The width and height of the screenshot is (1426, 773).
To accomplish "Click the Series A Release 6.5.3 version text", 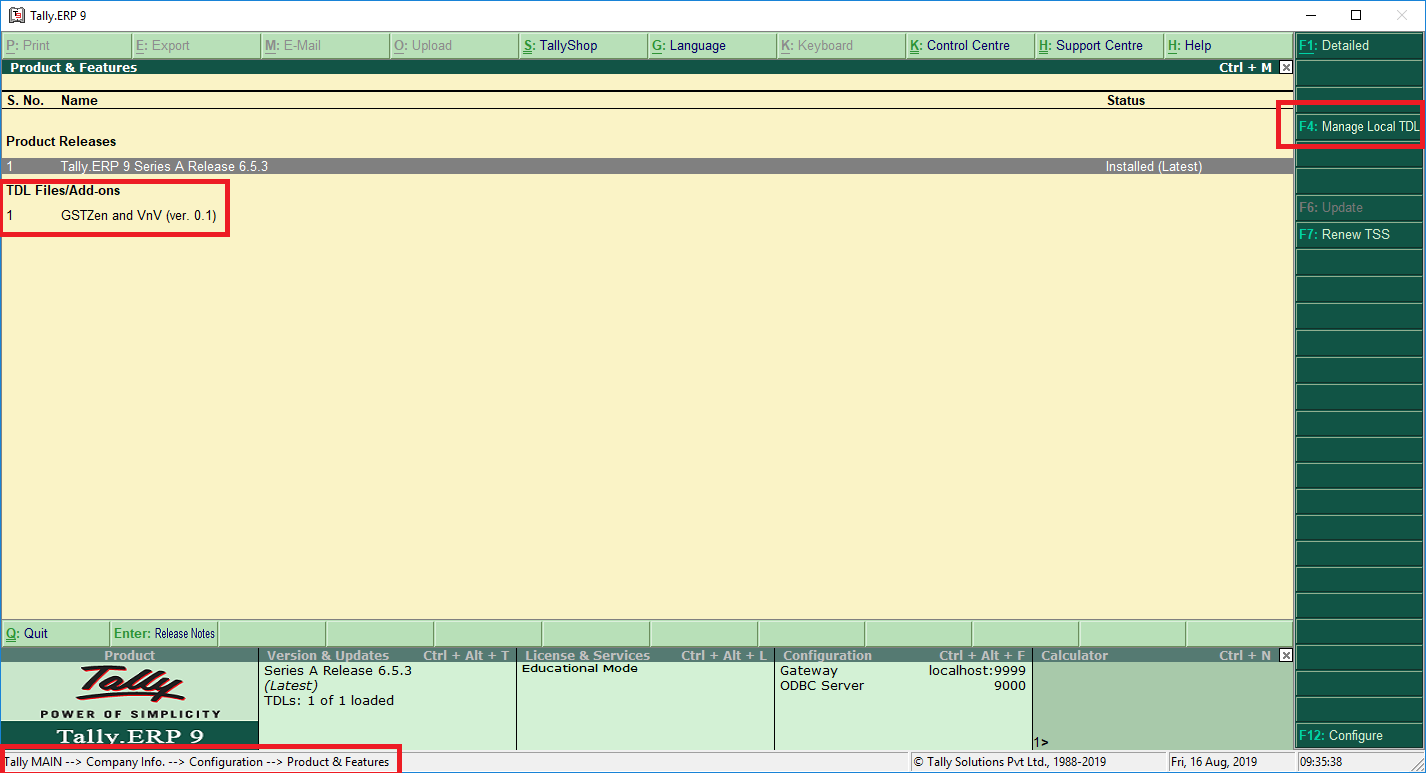I will (338, 670).
